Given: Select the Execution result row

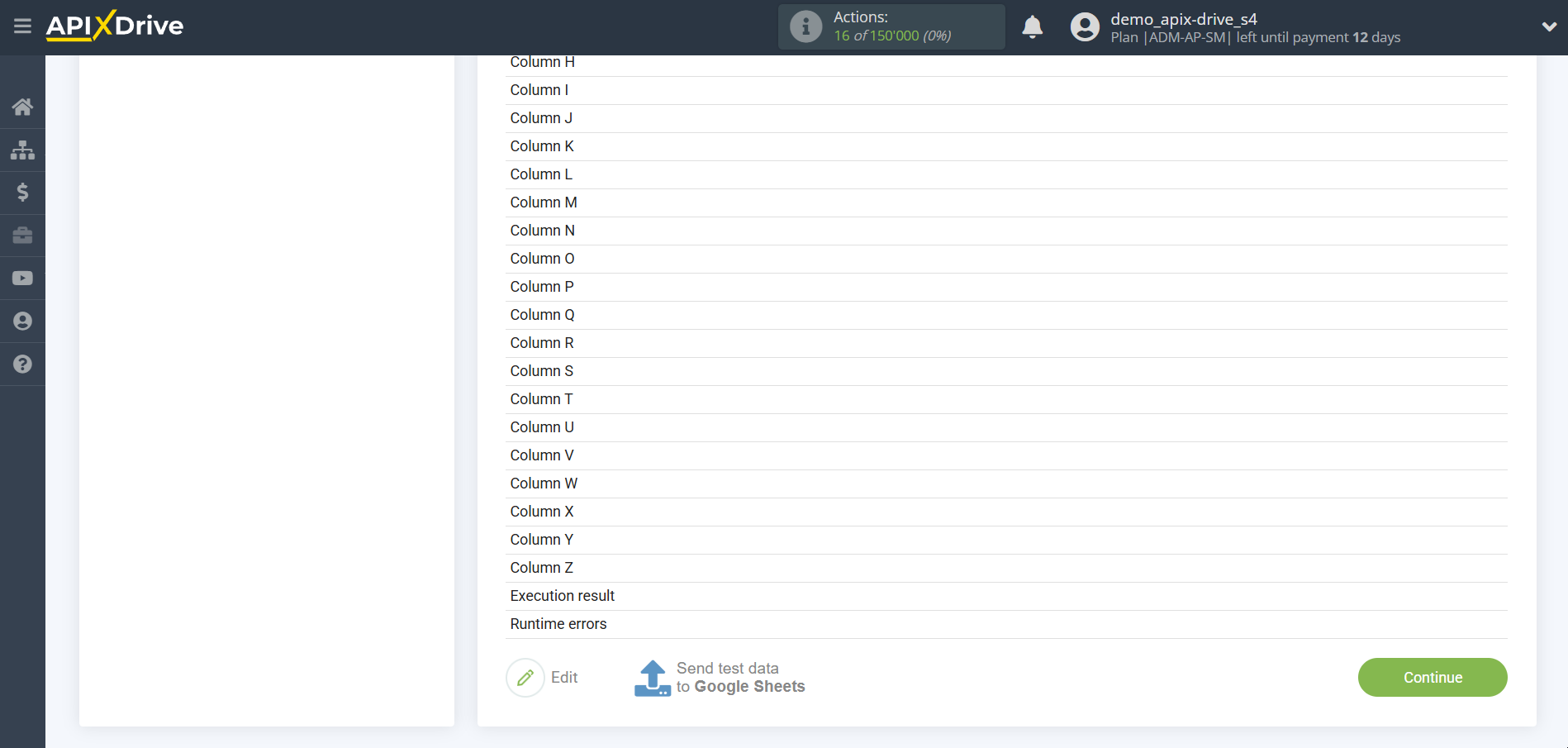Looking at the screenshot, I should point(562,596).
